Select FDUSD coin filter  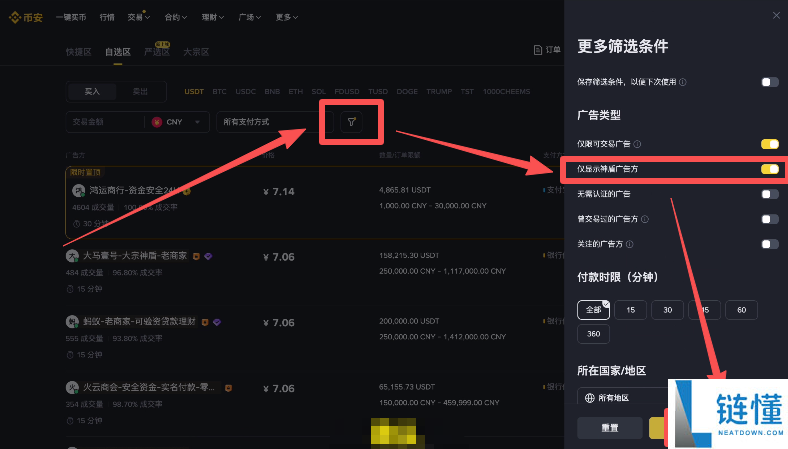click(347, 92)
